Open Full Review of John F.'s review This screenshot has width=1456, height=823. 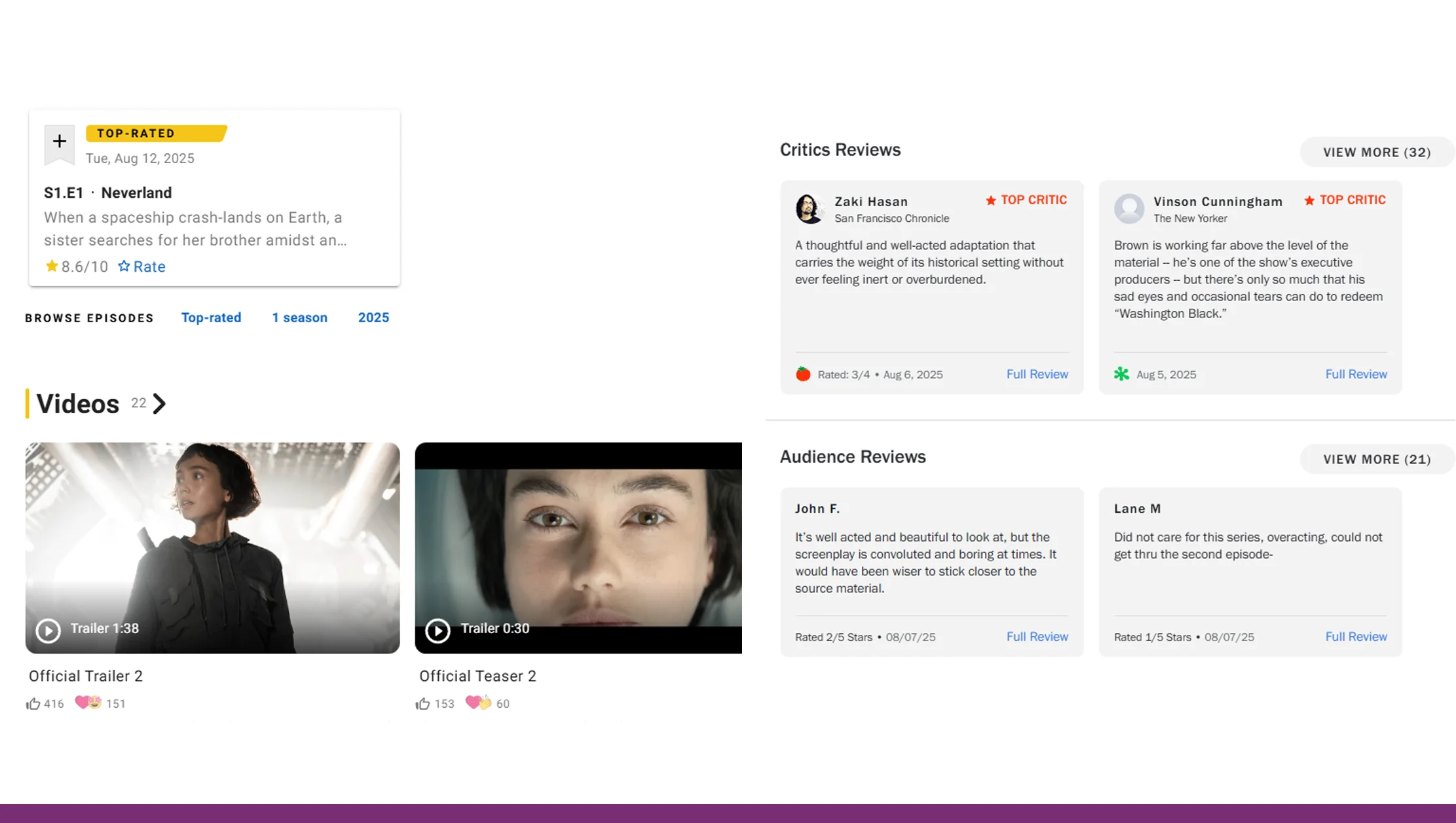[x=1037, y=636]
